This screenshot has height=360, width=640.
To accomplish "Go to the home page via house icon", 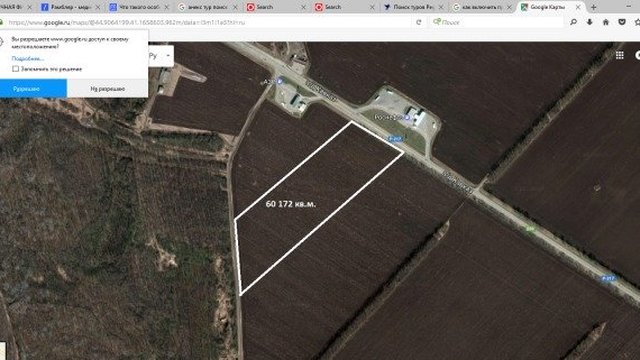I will (606, 22).
